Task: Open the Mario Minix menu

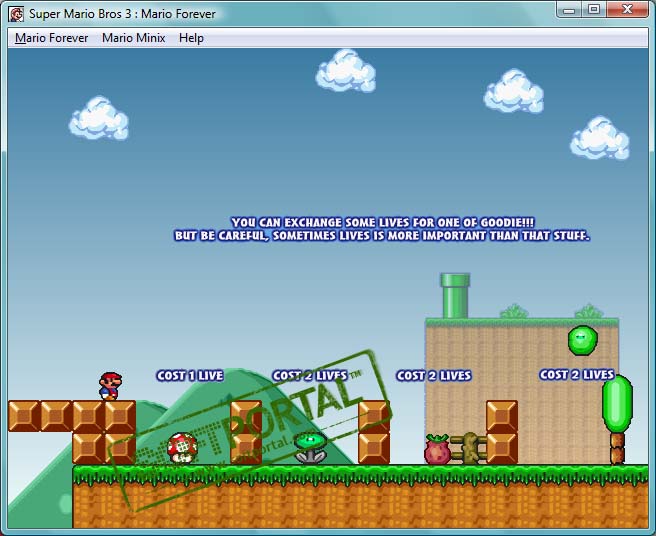Action: tap(133, 38)
